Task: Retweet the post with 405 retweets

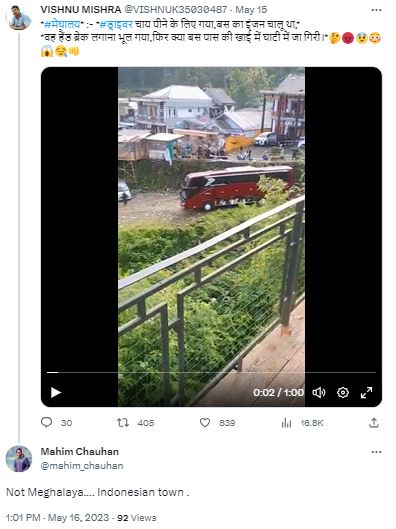Action: [123, 422]
